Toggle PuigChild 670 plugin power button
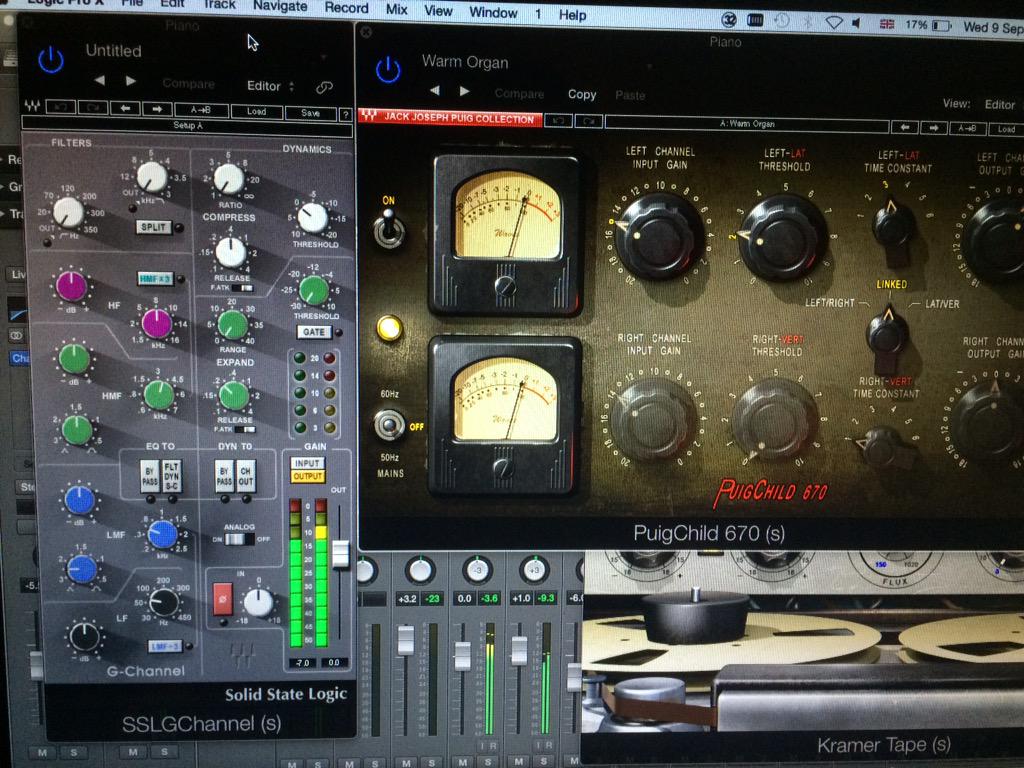The height and width of the screenshot is (768, 1024). click(388, 69)
